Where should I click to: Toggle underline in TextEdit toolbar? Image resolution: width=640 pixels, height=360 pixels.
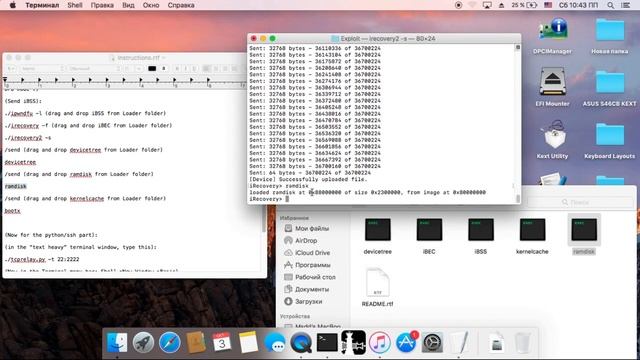tap(194, 69)
